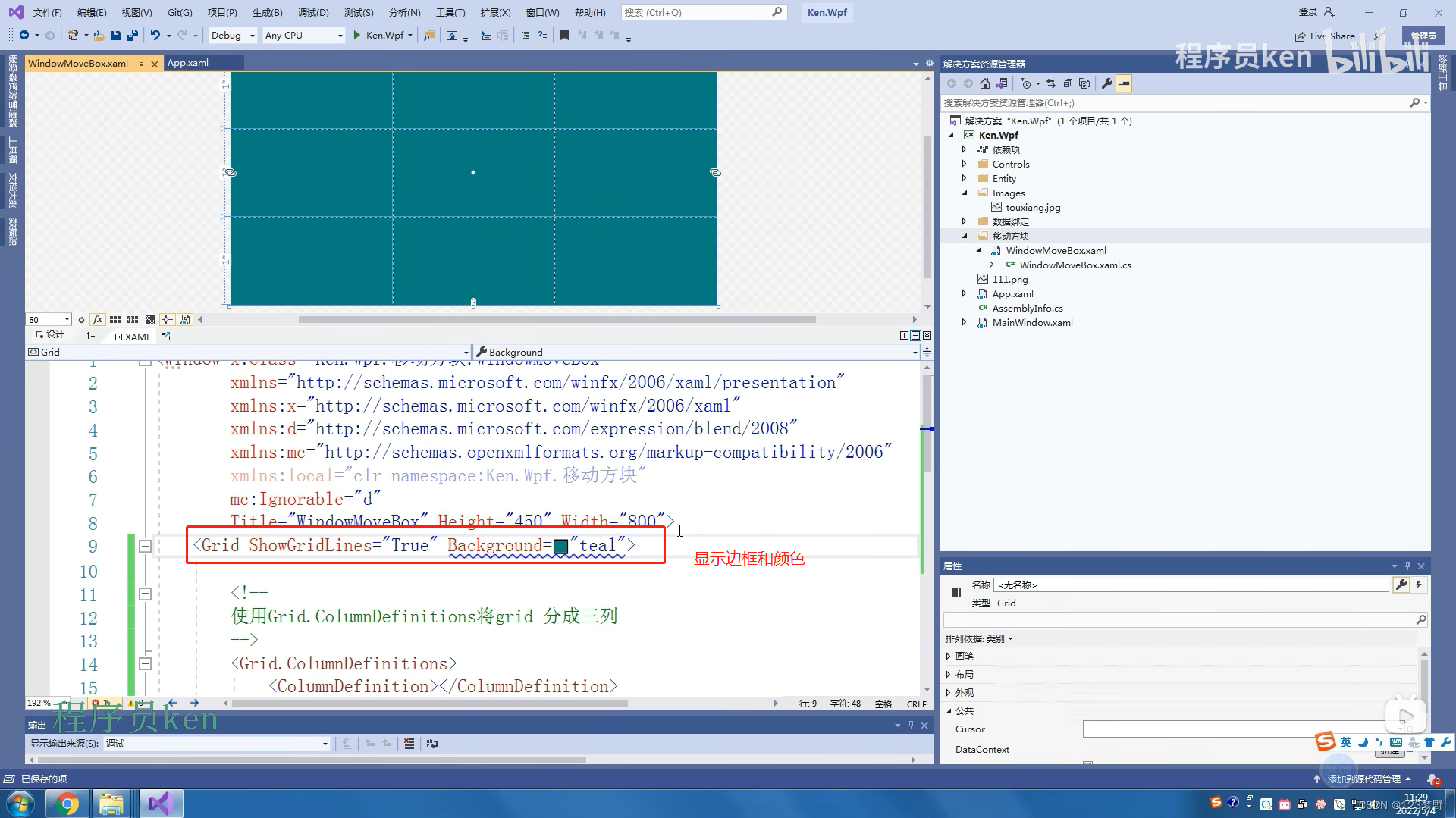Open the 文件(F) menu
The image size is (1456, 818).
pyautogui.click(x=48, y=12)
